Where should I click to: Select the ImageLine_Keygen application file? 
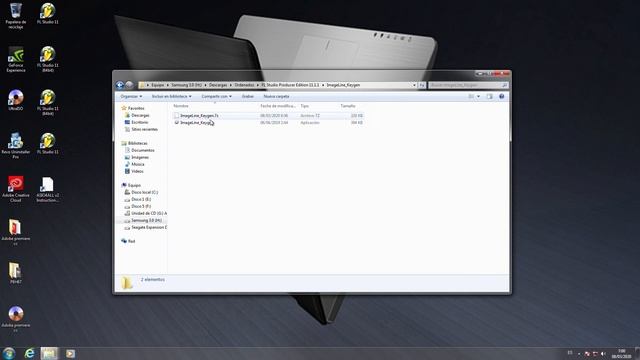click(x=268, y=122)
